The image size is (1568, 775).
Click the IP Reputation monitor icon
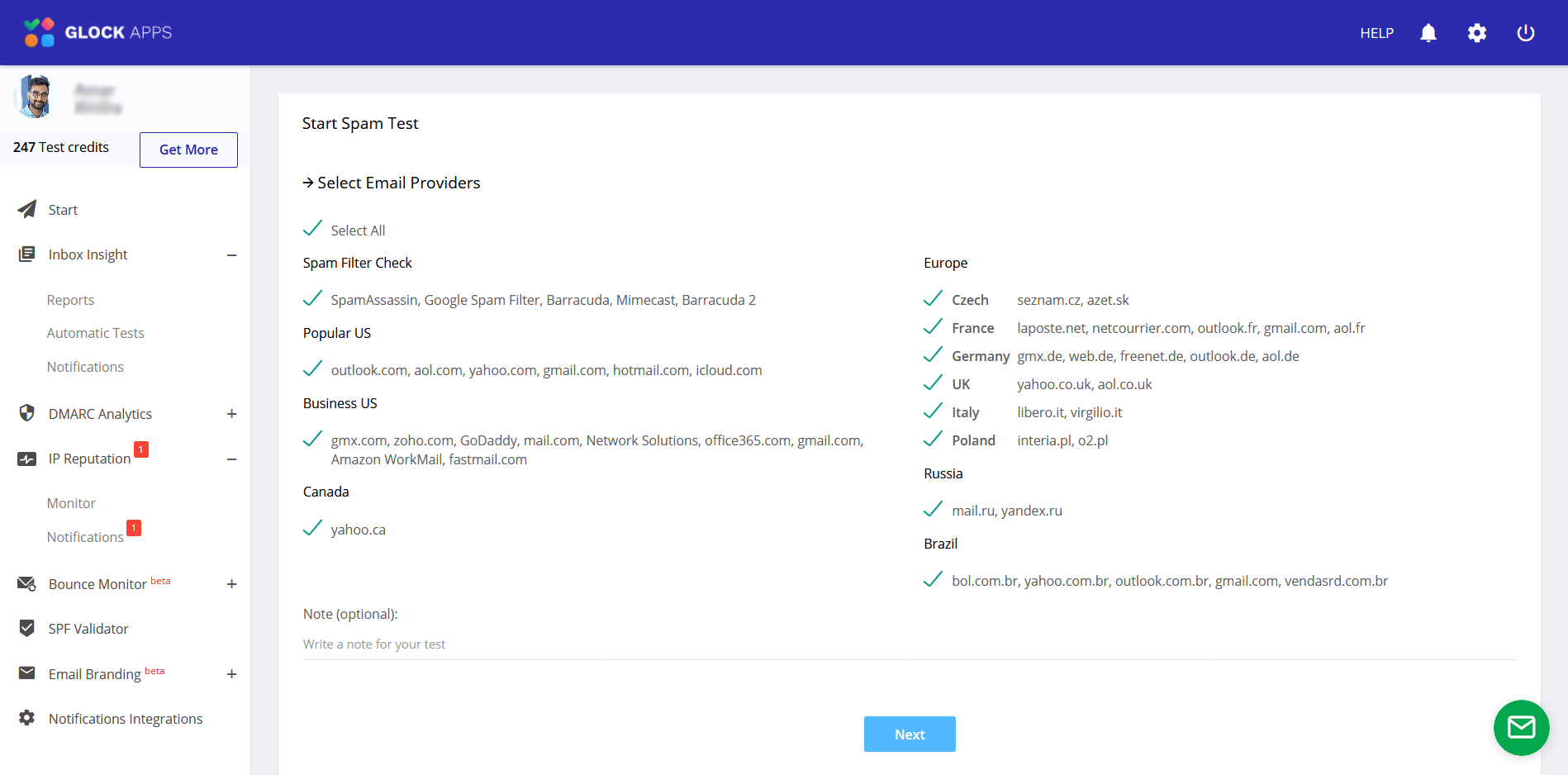(x=26, y=459)
